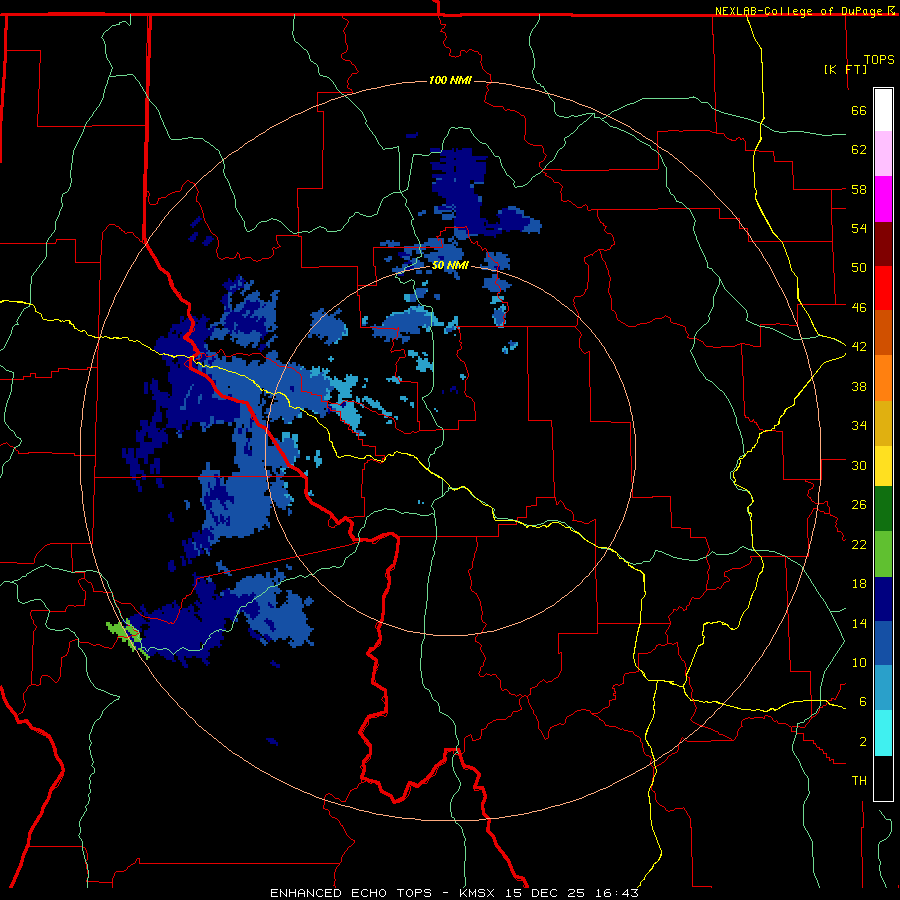900x900 pixels.
Task: Click the light blue legend swatch
Action: [x=883, y=688]
